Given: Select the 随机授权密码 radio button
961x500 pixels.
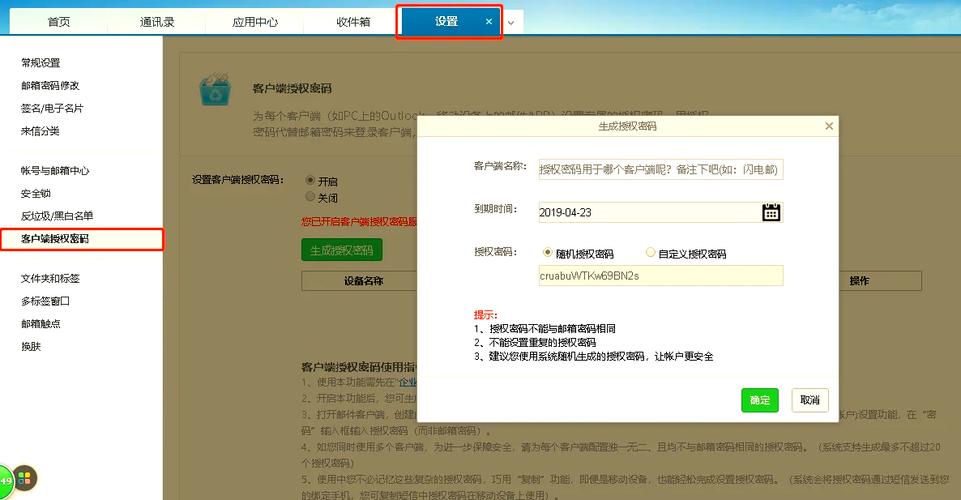Looking at the screenshot, I should pos(547,252).
